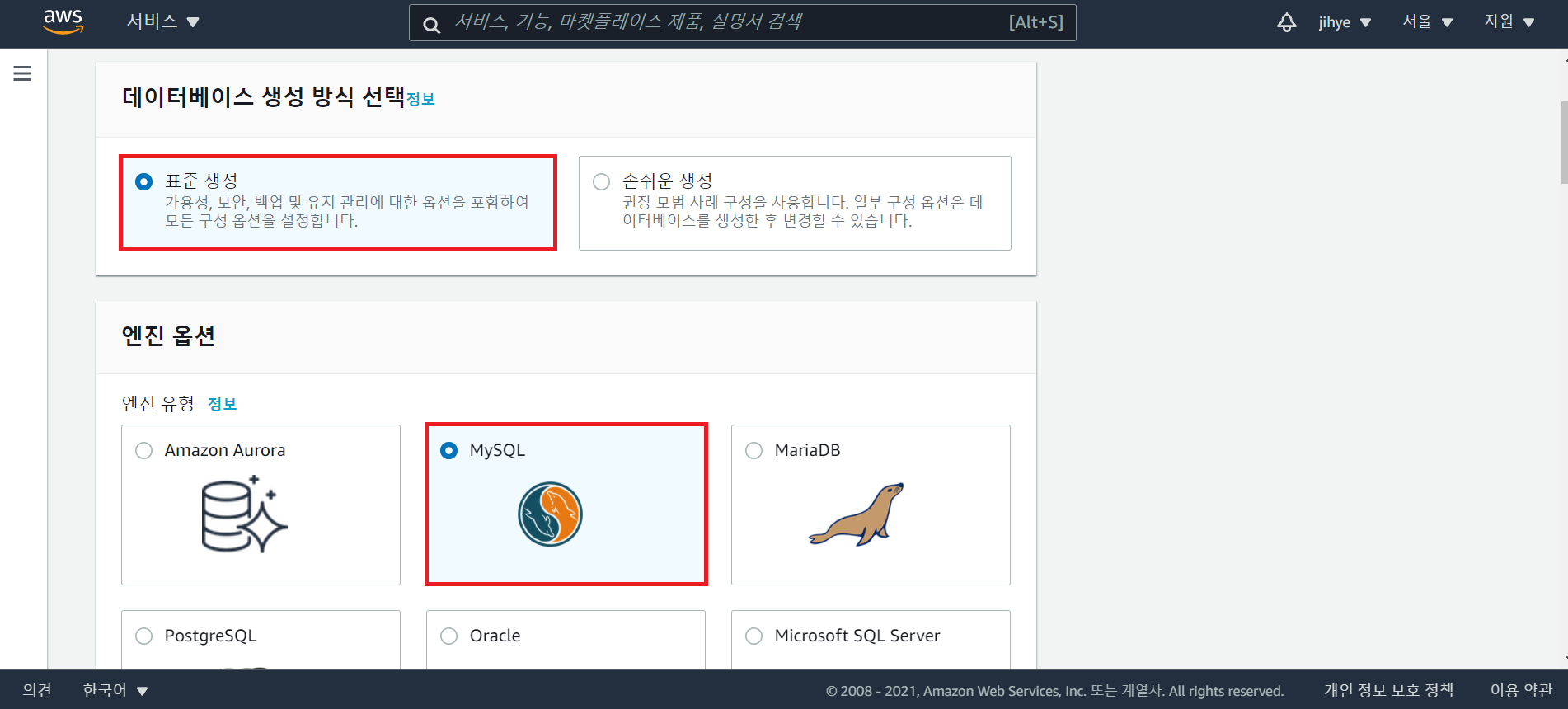Choose PostgreSQL engine radio button
The width and height of the screenshot is (1568, 709).
(x=144, y=636)
